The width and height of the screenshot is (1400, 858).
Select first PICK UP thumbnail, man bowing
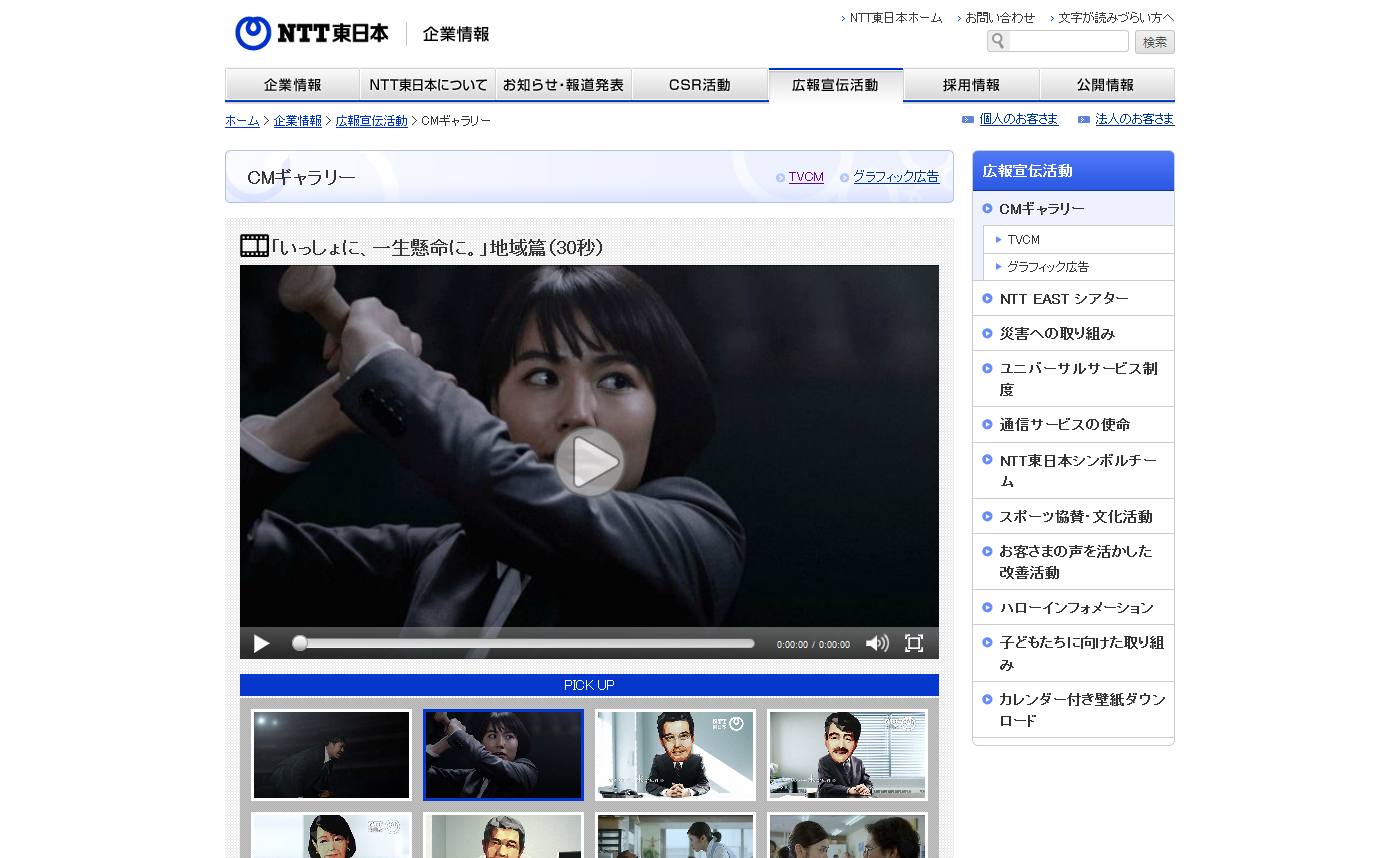pyautogui.click(x=332, y=755)
